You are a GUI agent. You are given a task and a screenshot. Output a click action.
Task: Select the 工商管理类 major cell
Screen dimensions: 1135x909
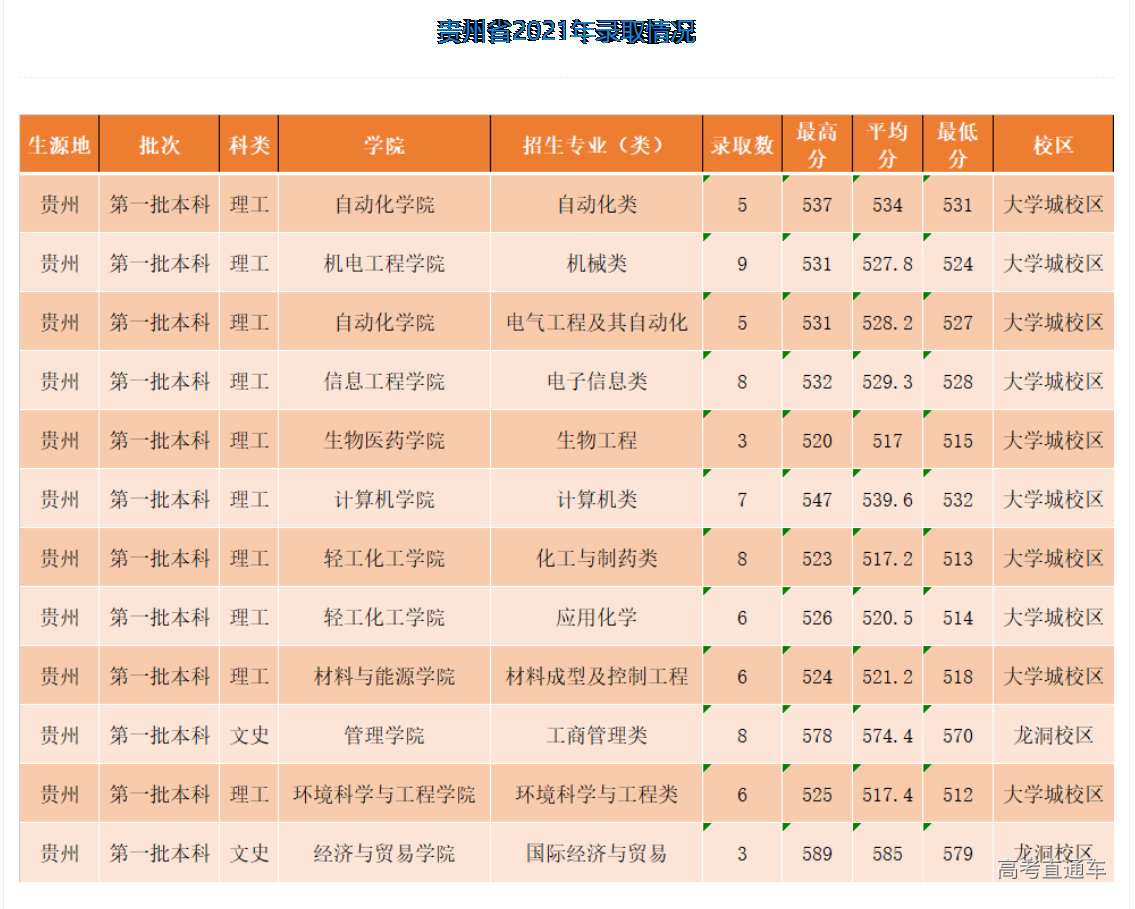[596, 736]
